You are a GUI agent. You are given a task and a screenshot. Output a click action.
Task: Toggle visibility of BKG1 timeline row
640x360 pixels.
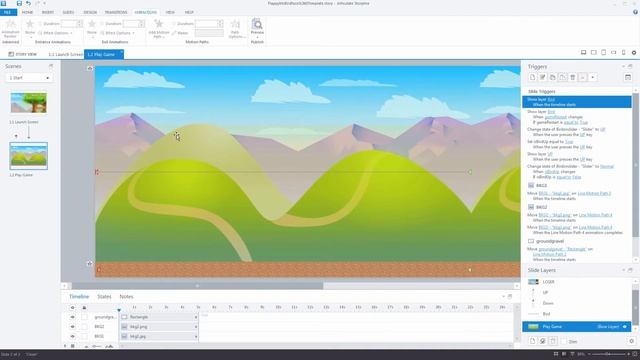tap(73, 336)
